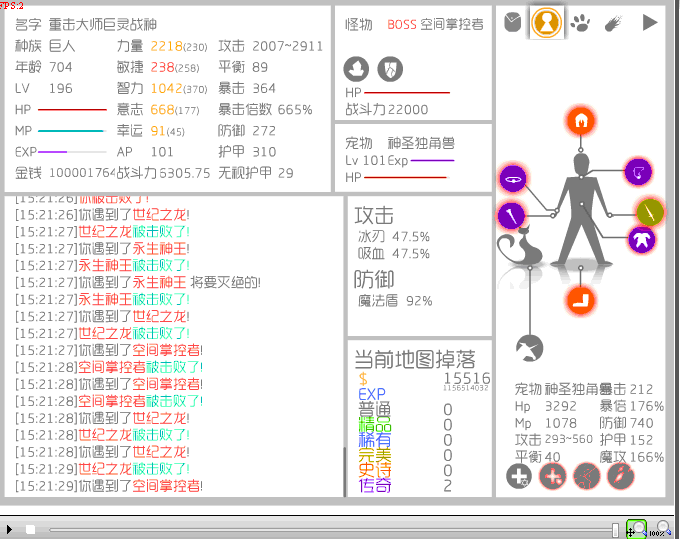680x539 pixels.
Task: Click the player stop button
Action: (x=30, y=529)
